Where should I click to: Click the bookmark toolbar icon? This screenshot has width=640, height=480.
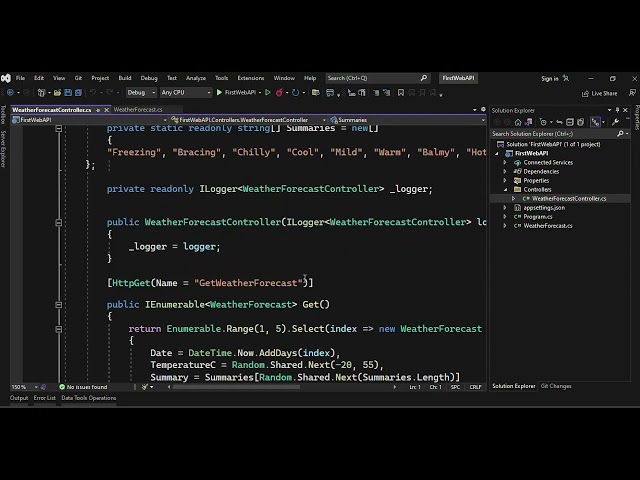coord(401,93)
